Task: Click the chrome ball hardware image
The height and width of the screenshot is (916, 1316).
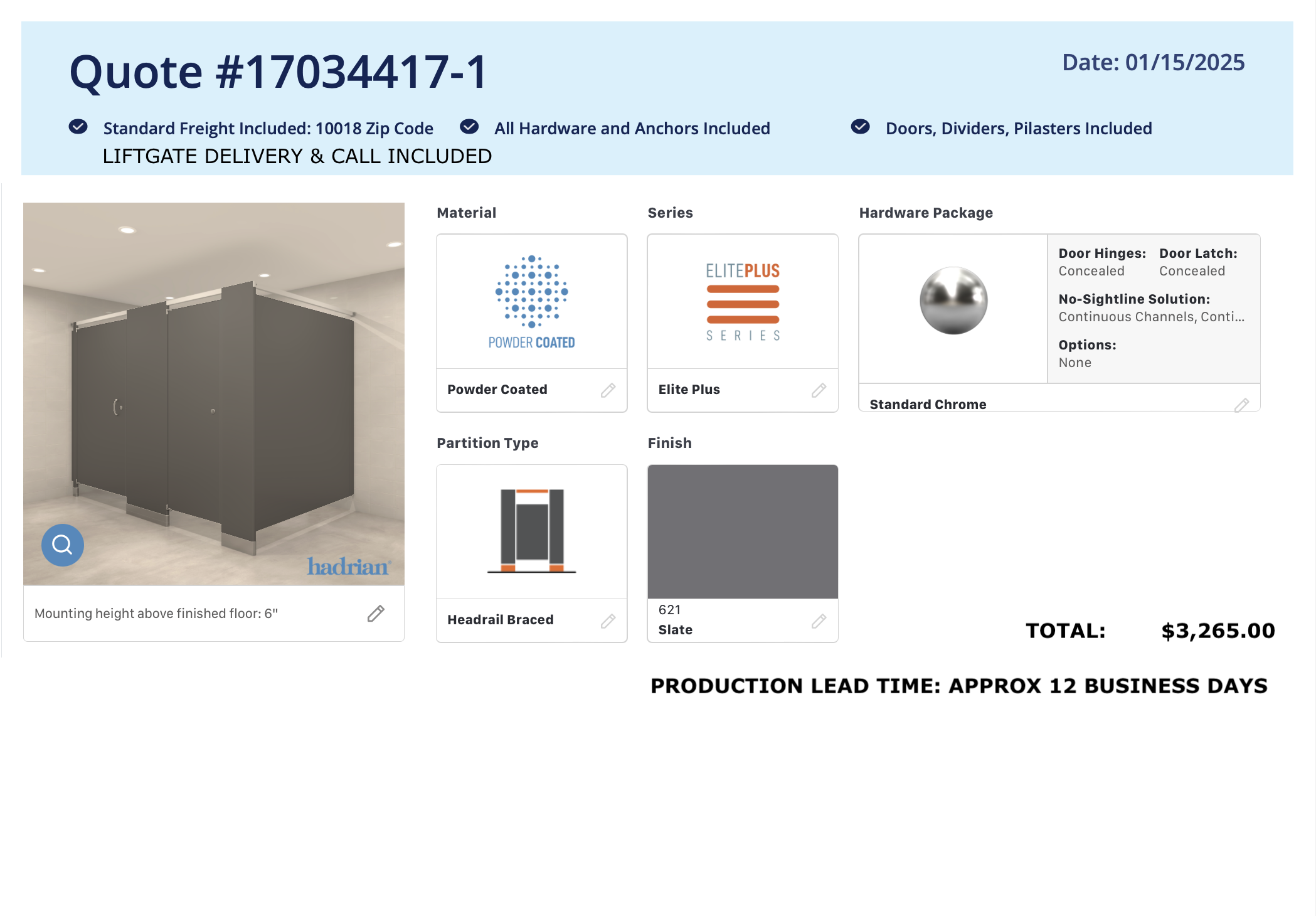Action: (x=953, y=301)
